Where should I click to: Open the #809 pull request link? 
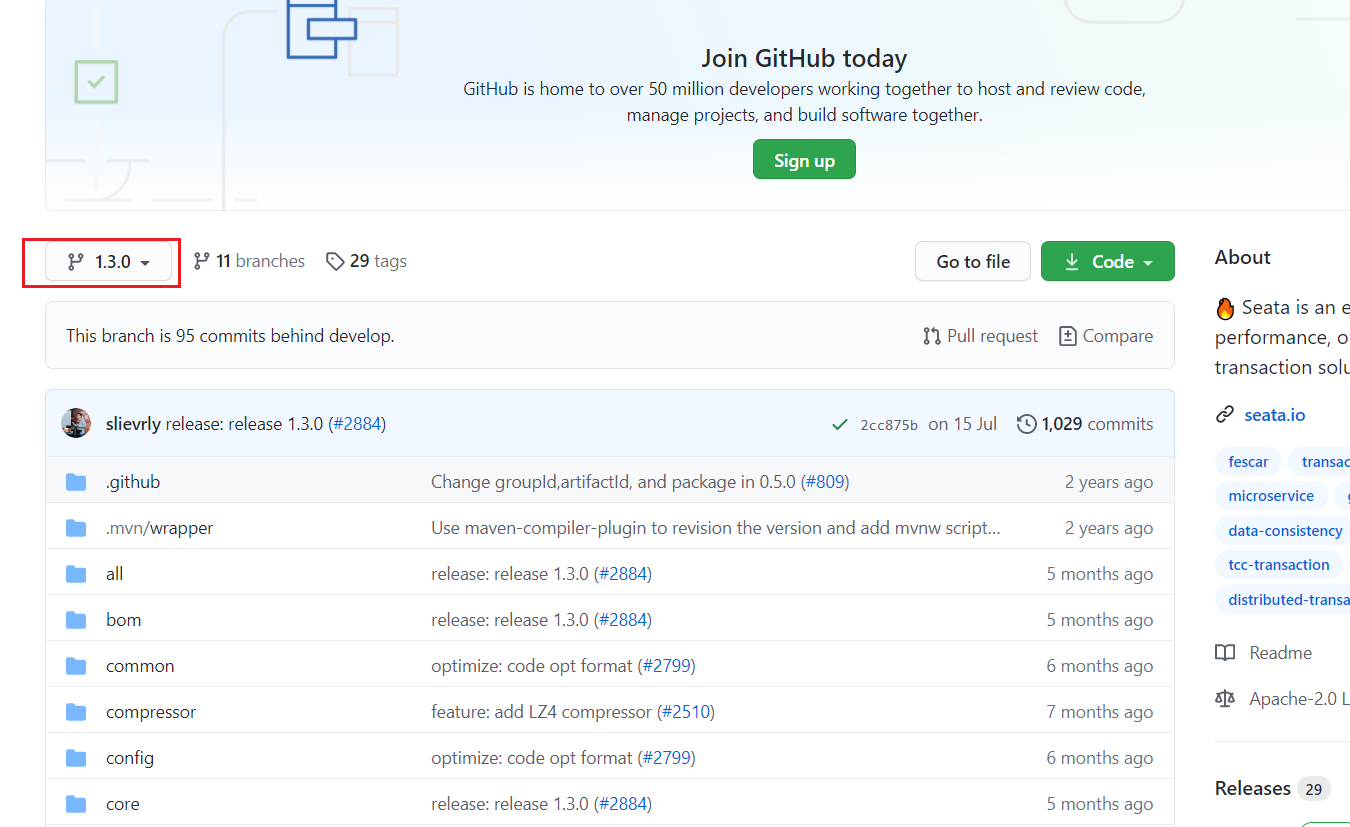tap(824, 482)
